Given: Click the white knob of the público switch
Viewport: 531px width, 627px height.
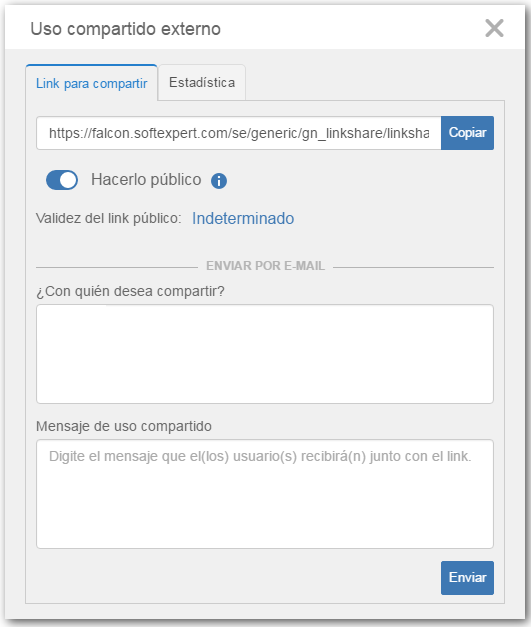Looking at the screenshot, I should (x=69, y=180).
